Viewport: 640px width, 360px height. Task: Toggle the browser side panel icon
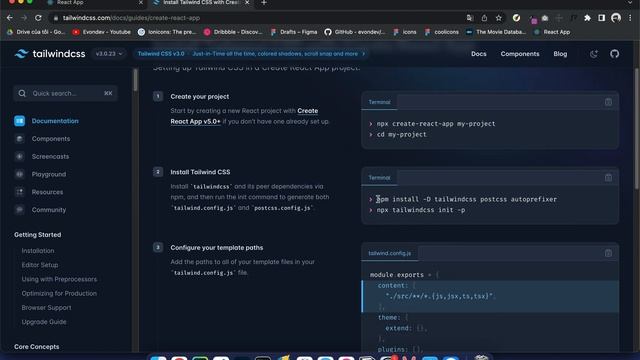(x=602, y=18)
